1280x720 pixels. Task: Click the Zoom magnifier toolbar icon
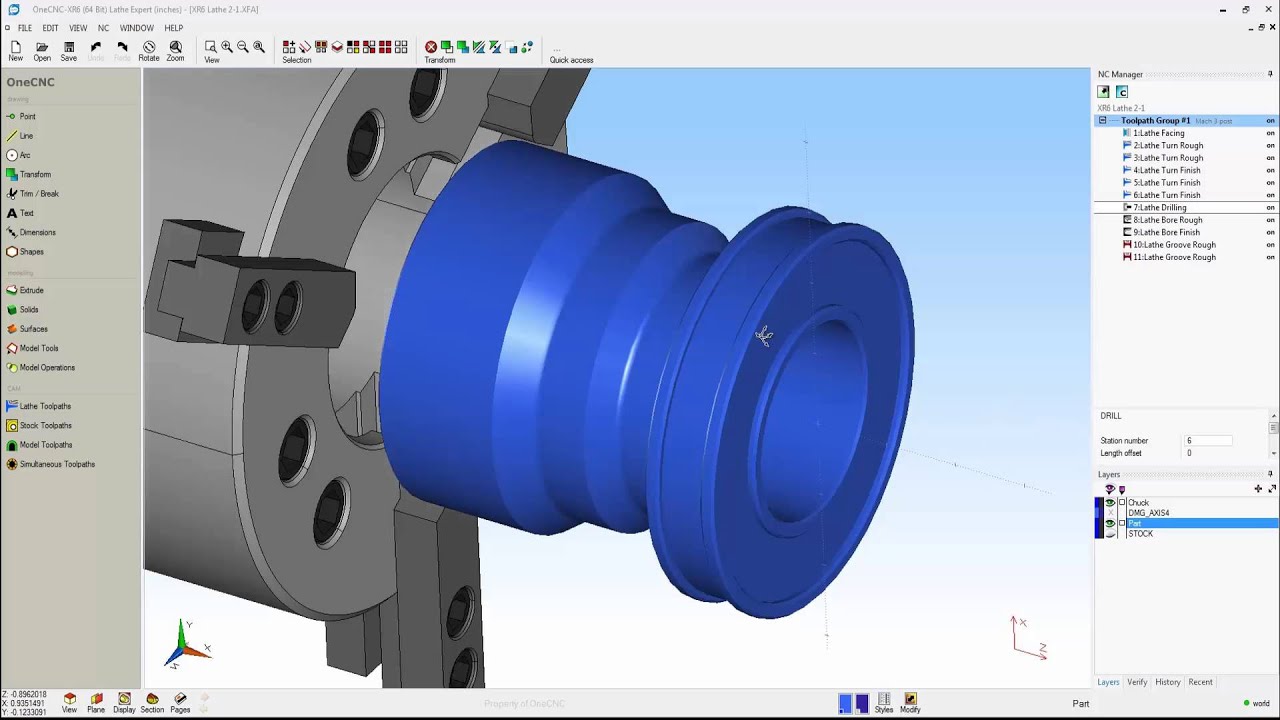click(x=175, y=51)
